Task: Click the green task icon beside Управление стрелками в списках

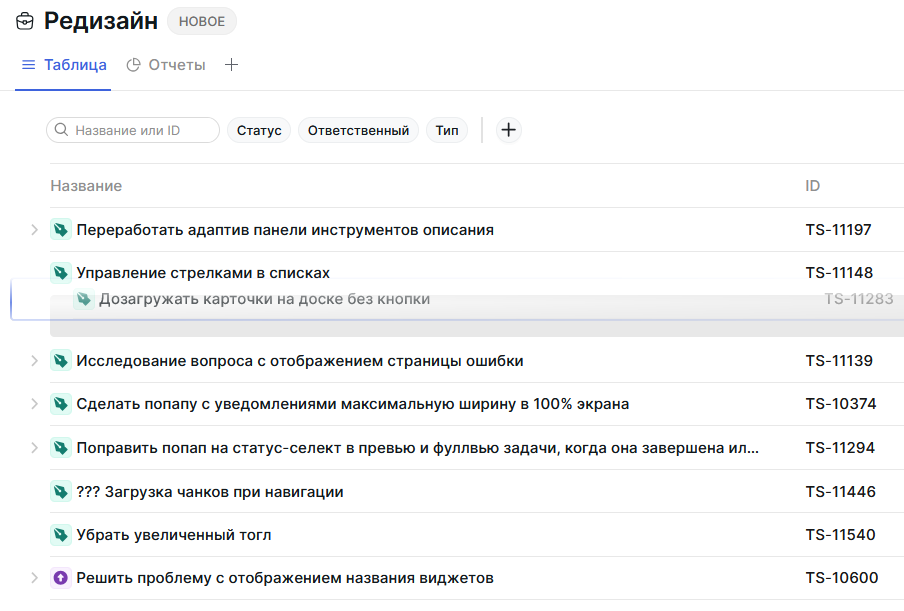Action: [61, 272]
